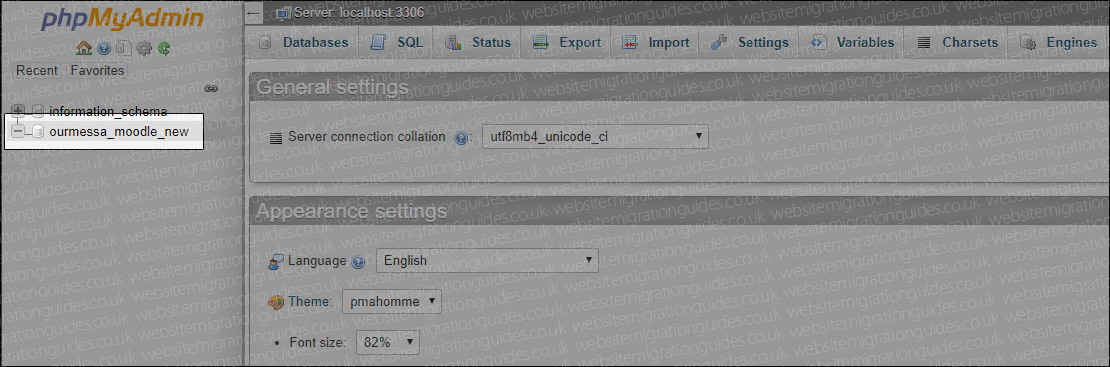Click the database icon beside information_schema
1110x367 pixels.
pyautogui.click(x=38, y=111)
